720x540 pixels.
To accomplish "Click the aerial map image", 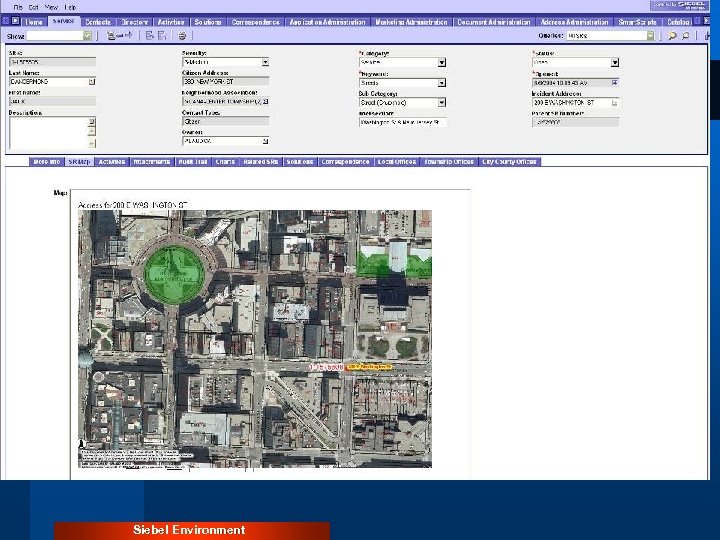I will (255, 339).
